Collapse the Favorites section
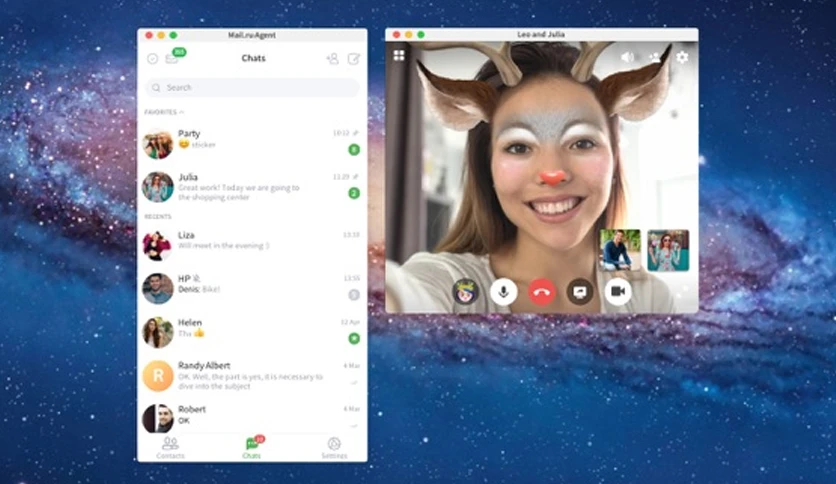Viewport: 836px width, 484px height. 164,112
